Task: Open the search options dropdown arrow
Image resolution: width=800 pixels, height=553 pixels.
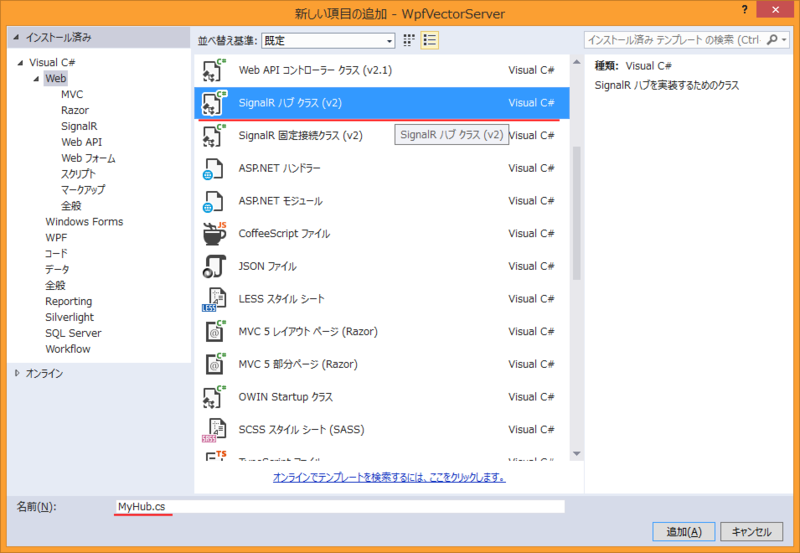Action: tap(784, 40)
